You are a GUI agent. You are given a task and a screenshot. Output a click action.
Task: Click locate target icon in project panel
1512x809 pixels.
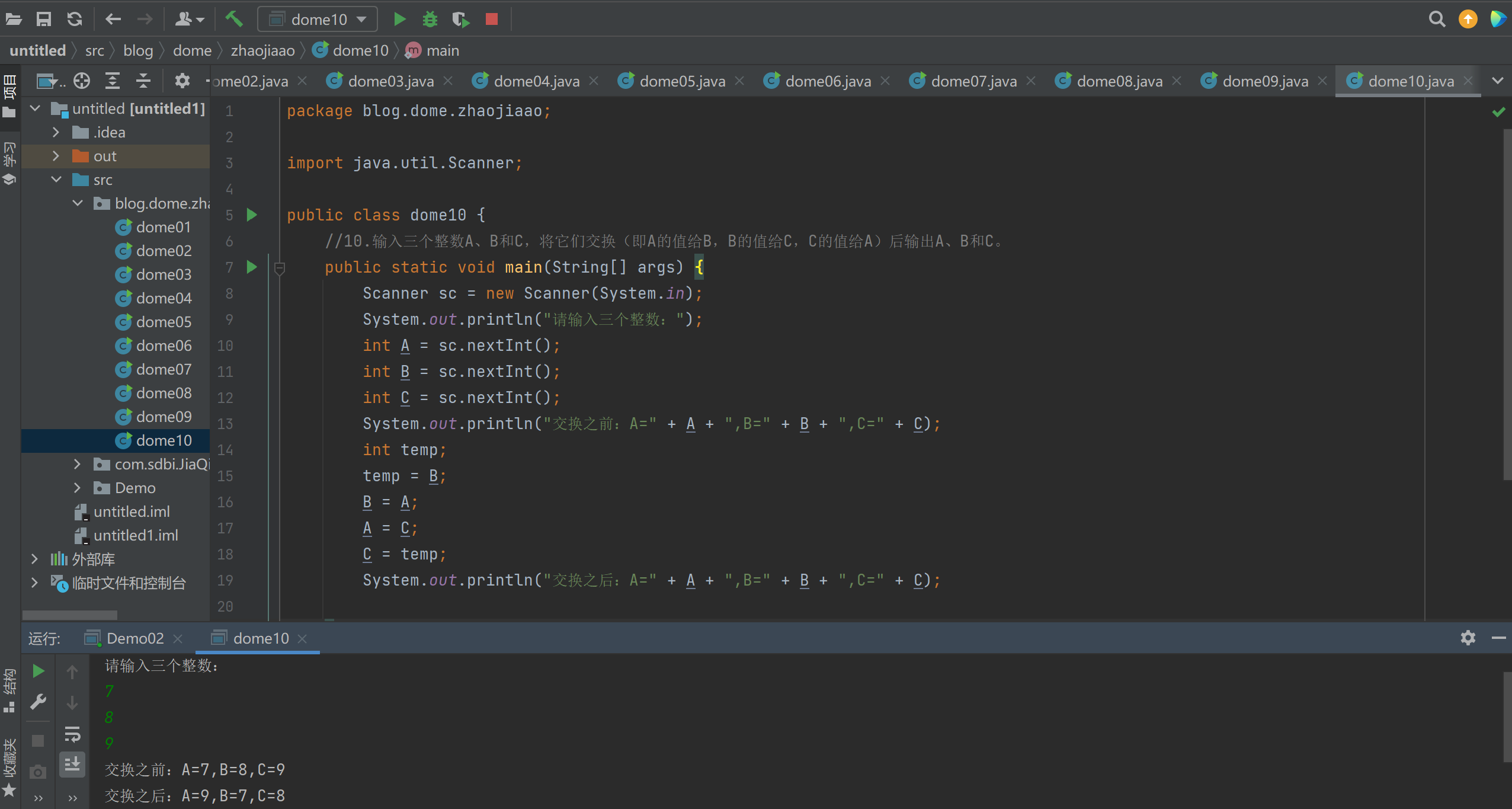coord(82,81)
